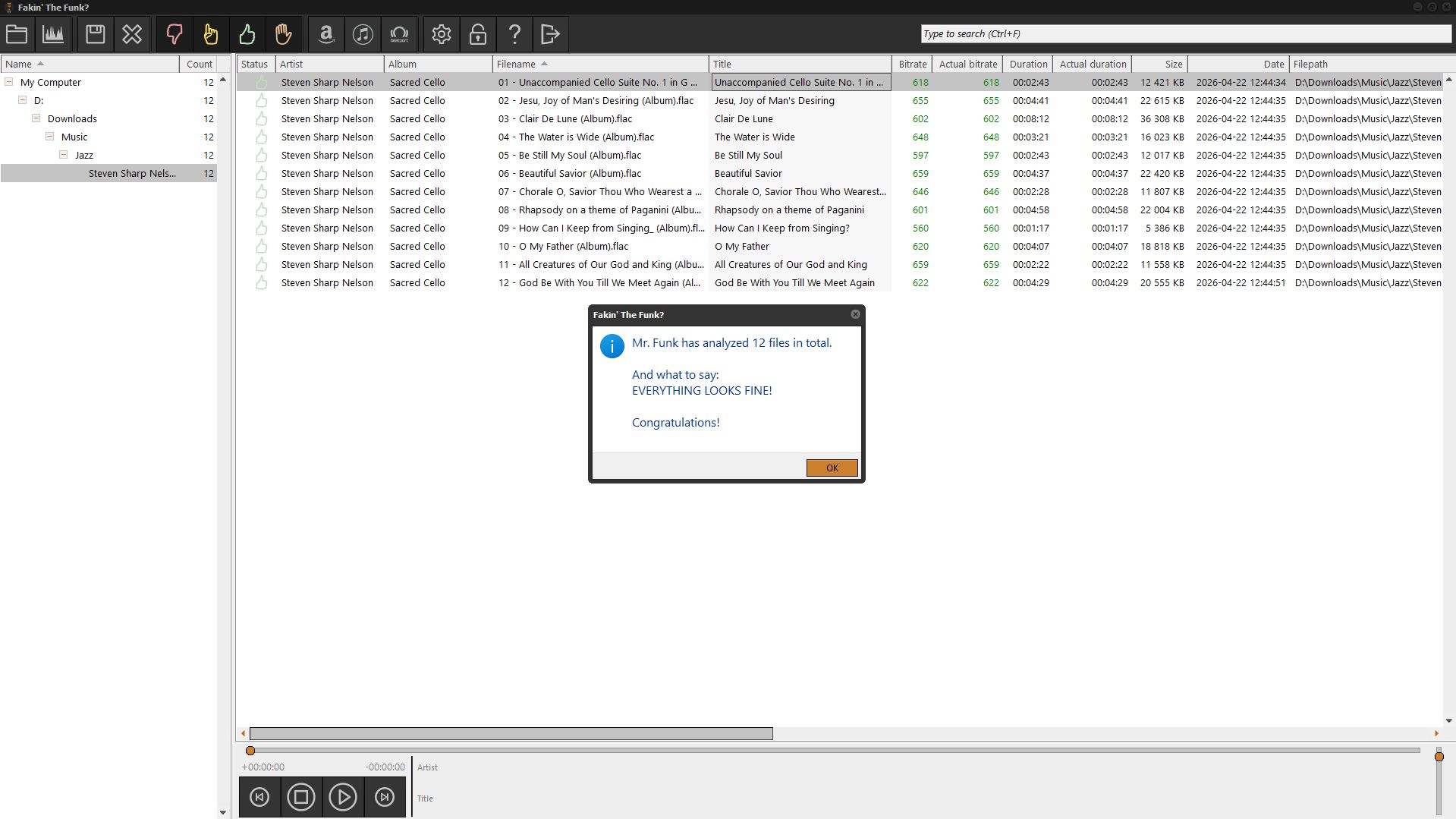Click the info icon in the dialog

612,345
